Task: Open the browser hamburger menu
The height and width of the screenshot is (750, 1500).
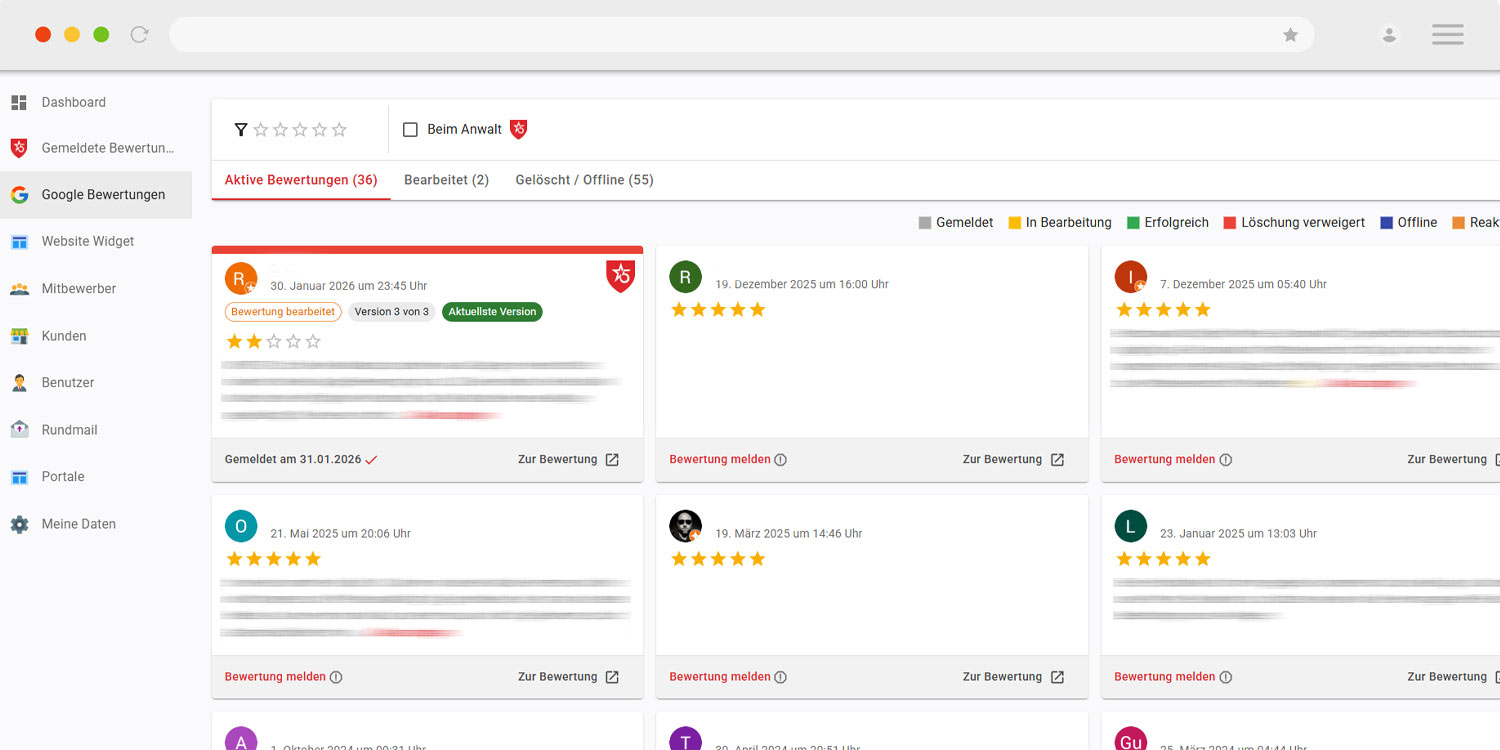Action: pyautogui.click(x=1447, y=35)
